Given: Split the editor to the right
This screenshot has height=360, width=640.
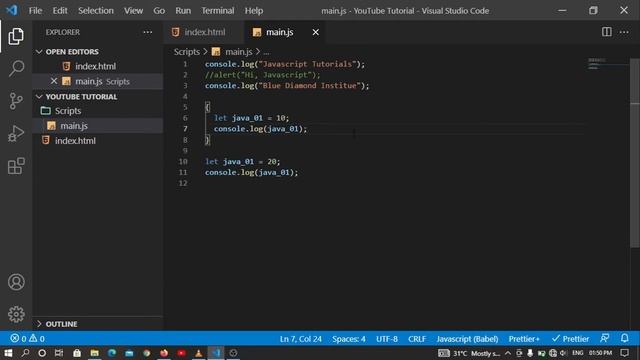Looking at the screenshot, I should (607, 32).
